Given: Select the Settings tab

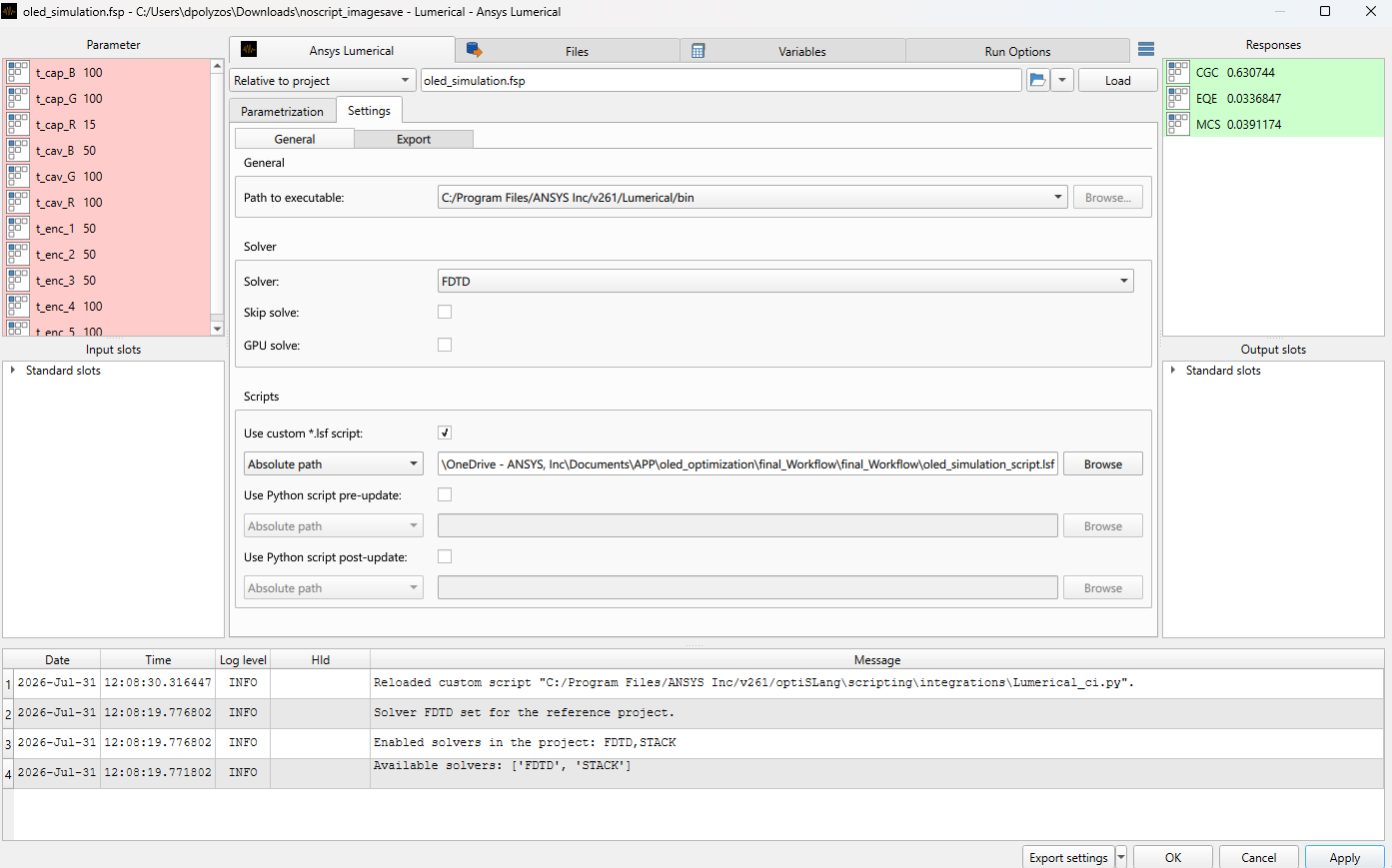Looking at the screenshot, I should click(369, 110).
